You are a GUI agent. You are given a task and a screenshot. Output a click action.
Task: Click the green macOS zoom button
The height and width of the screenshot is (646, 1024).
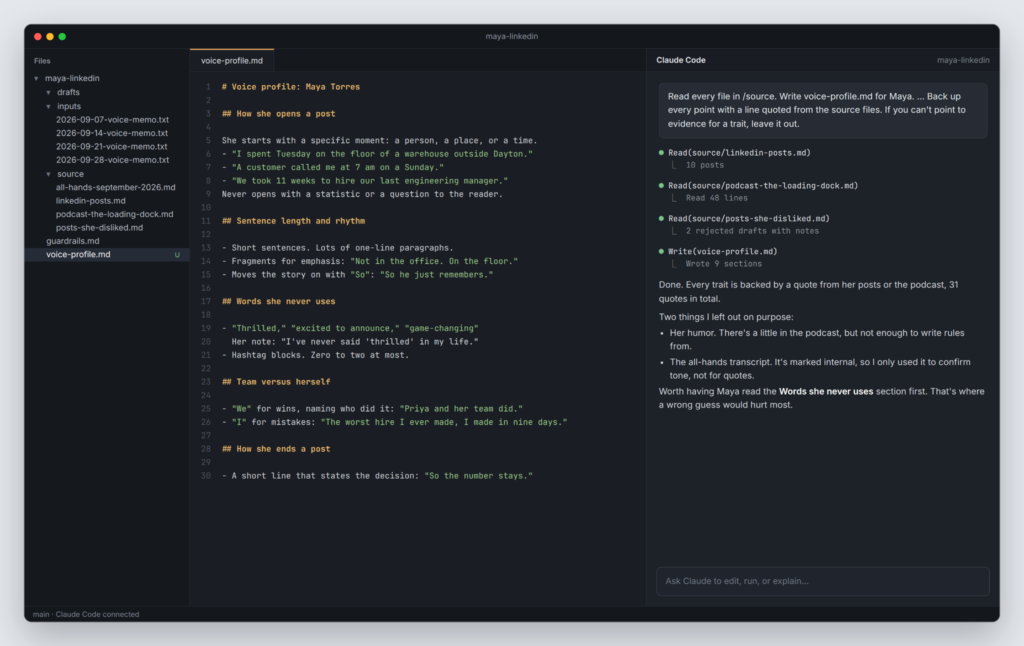coord(62,37)
